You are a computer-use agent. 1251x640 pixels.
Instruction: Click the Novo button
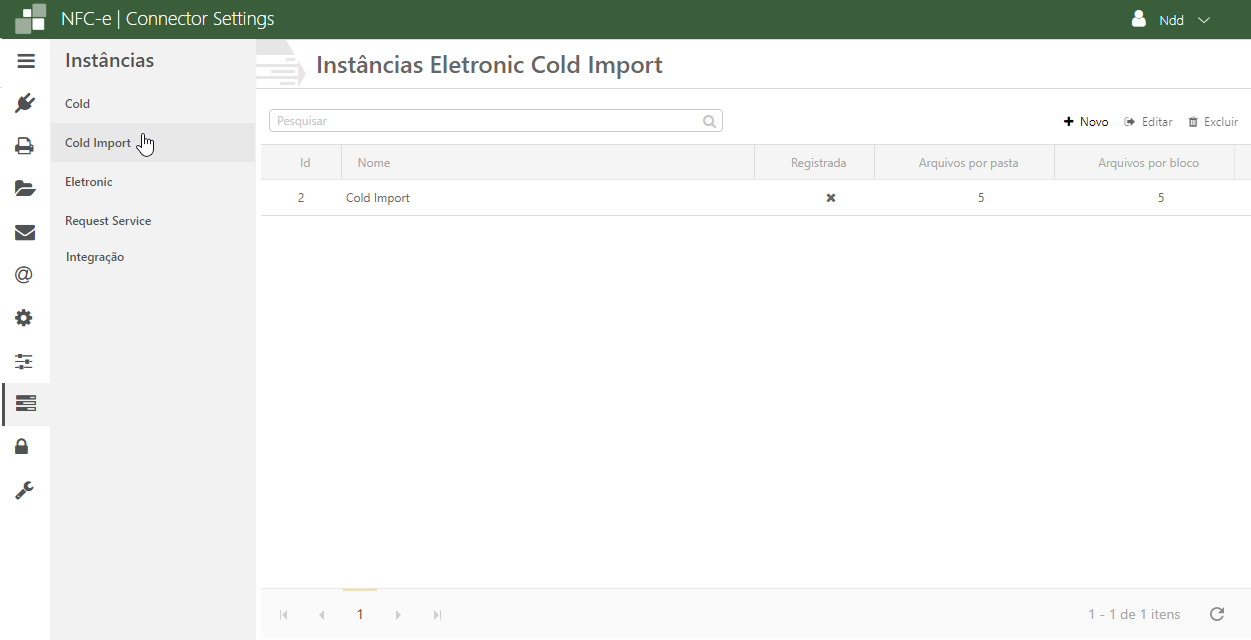1086,122
